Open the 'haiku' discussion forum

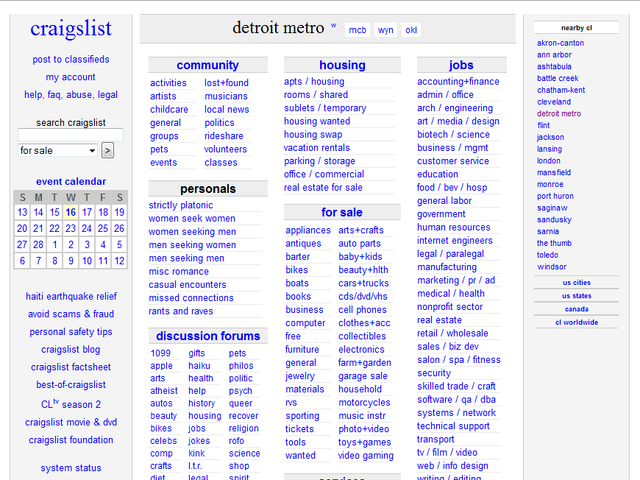(199, 366)
